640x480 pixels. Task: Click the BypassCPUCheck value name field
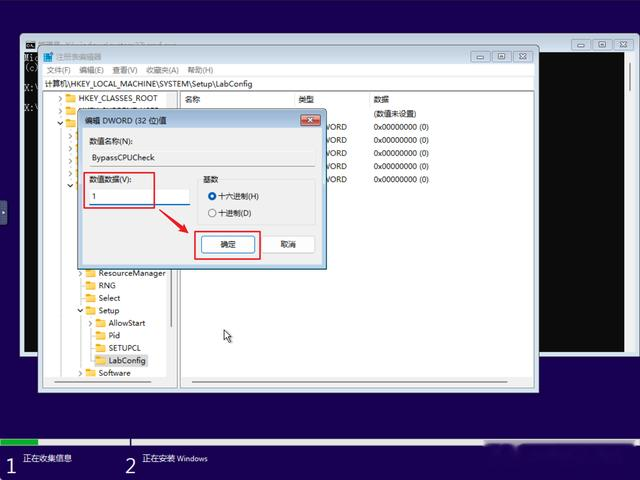click(x=202, y=158)
